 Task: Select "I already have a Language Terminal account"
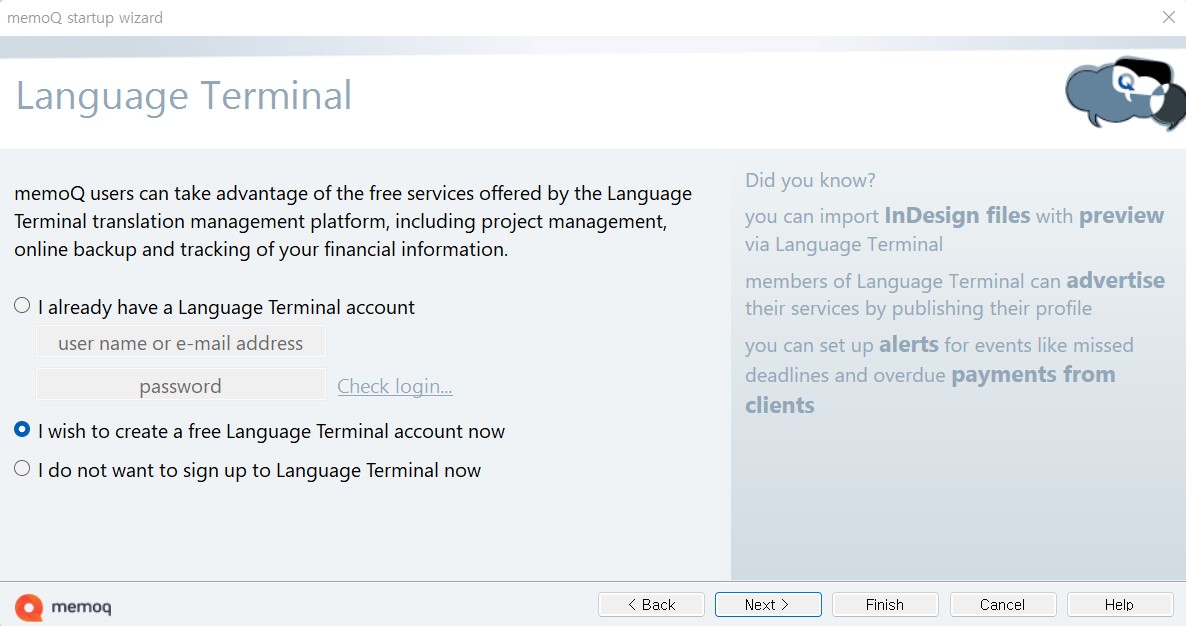(x=22, y=306)
